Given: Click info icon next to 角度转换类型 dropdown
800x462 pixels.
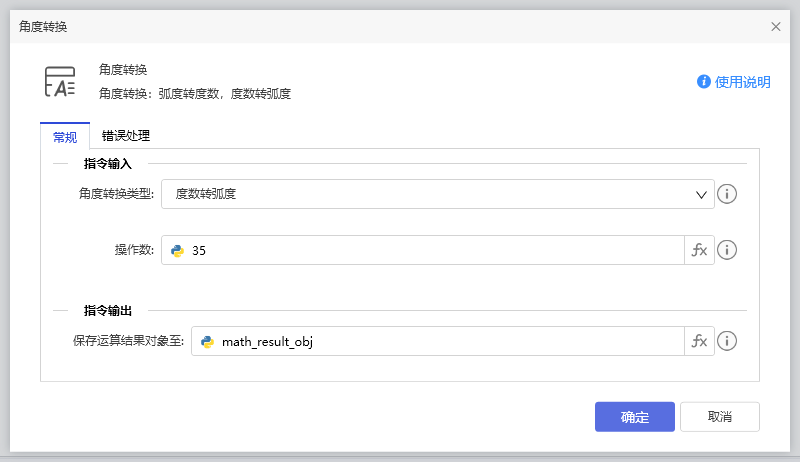Looking at the screenshot, I should point(728,194).
